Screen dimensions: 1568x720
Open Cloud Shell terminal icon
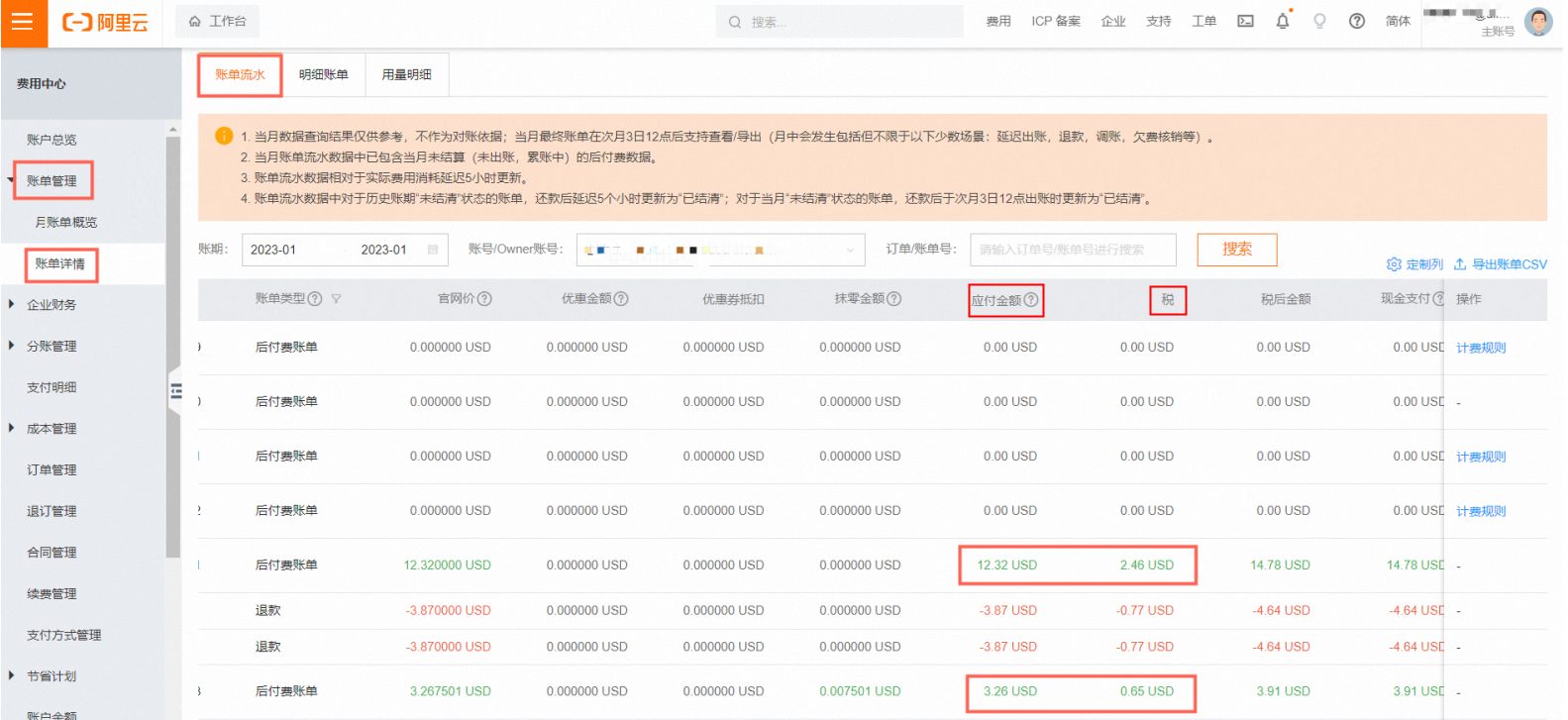[x=1245, y=21]
